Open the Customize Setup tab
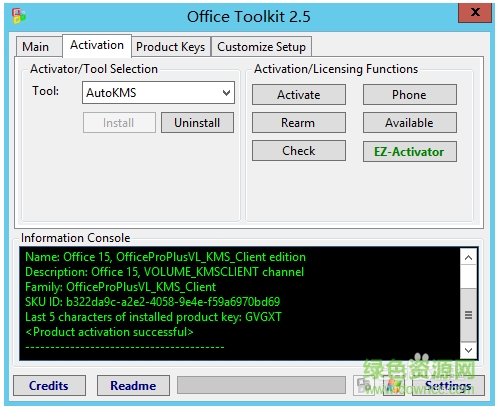 click(261, 47)
